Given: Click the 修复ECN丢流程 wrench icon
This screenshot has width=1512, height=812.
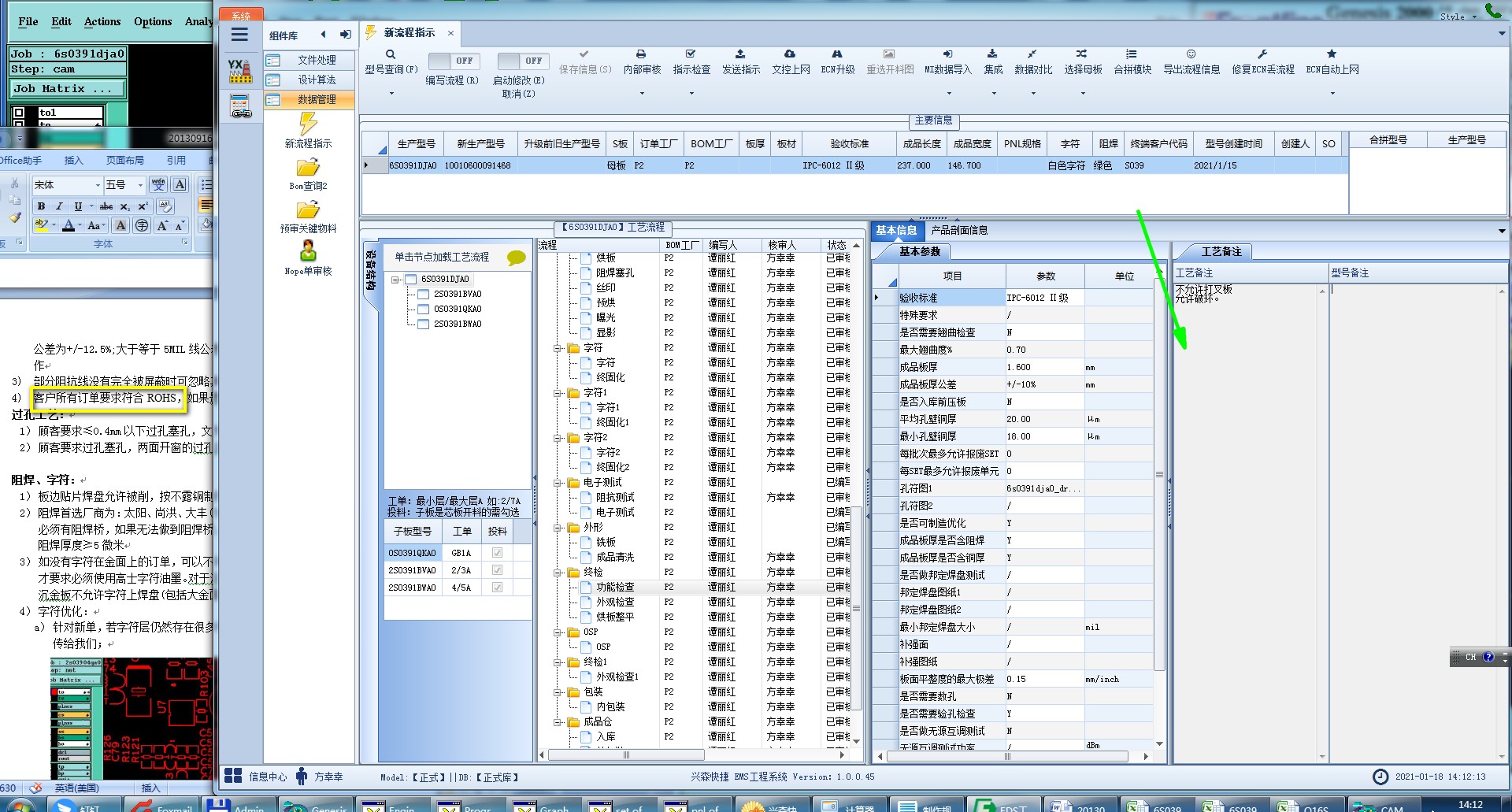Looking at the screenshot, I should (x=1262, y=54).
